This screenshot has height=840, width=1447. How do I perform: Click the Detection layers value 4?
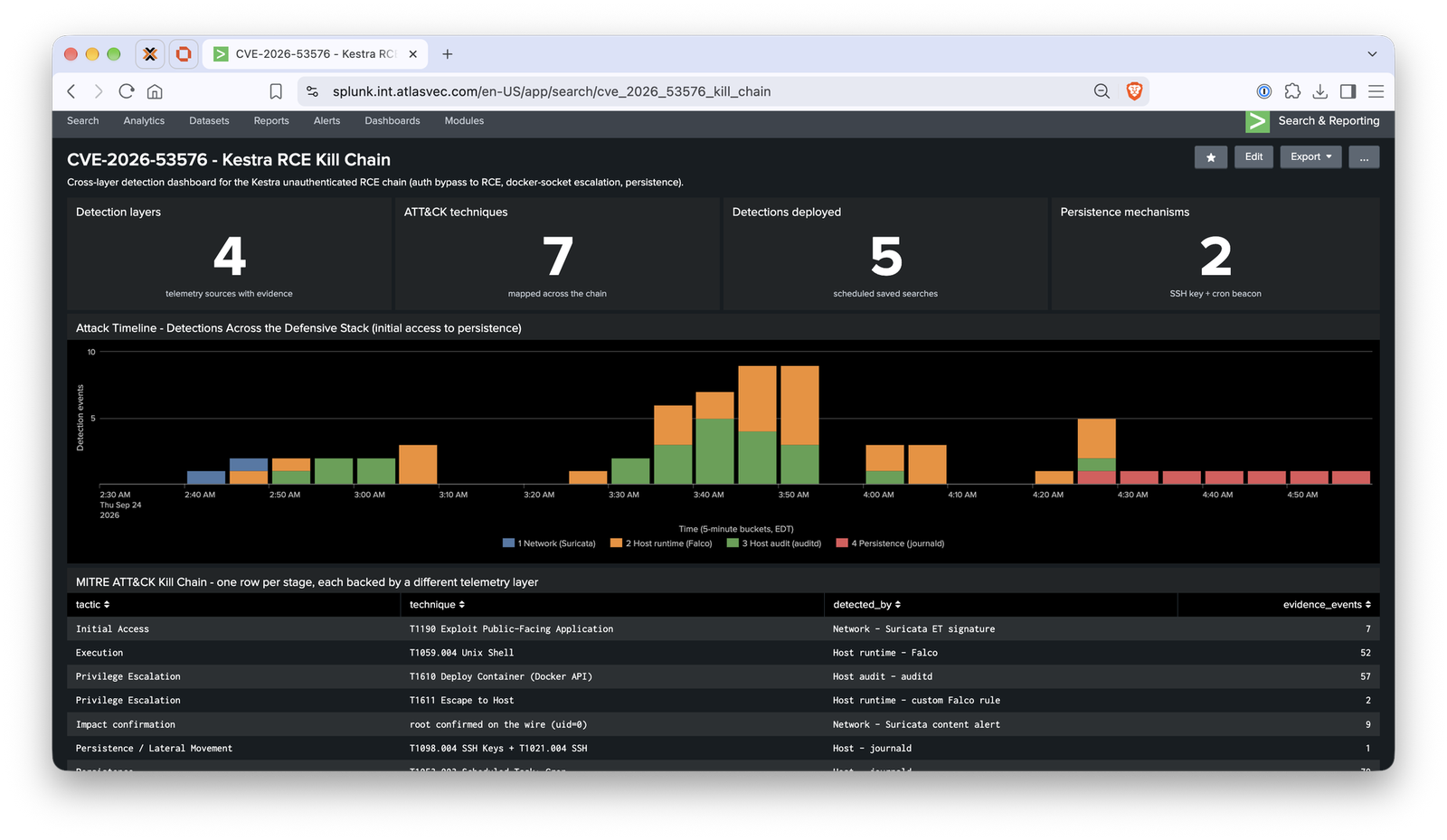tap(230, 256)
